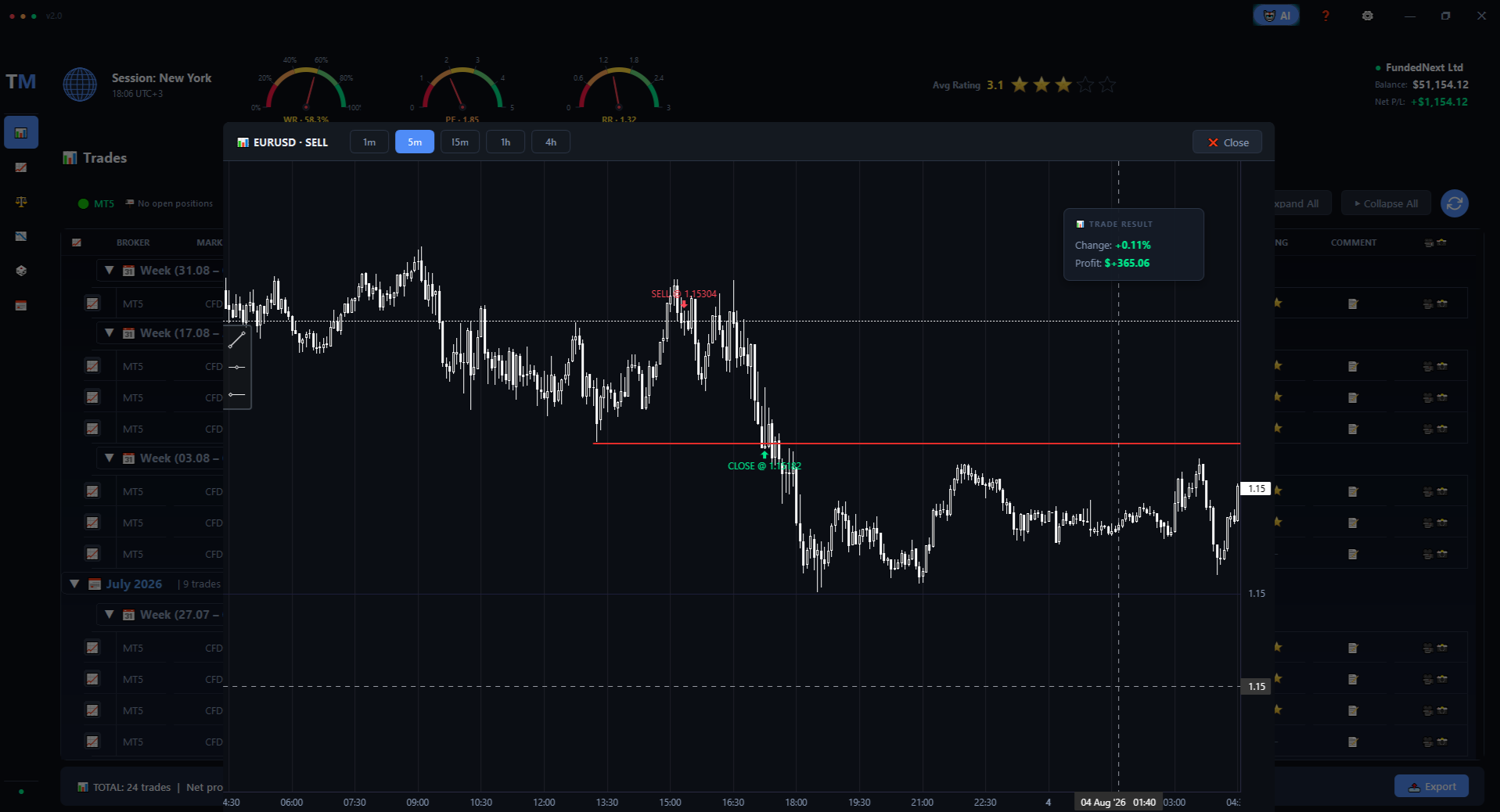
Task: Collapse the Week (17.08 group
Action: (110, 332)
